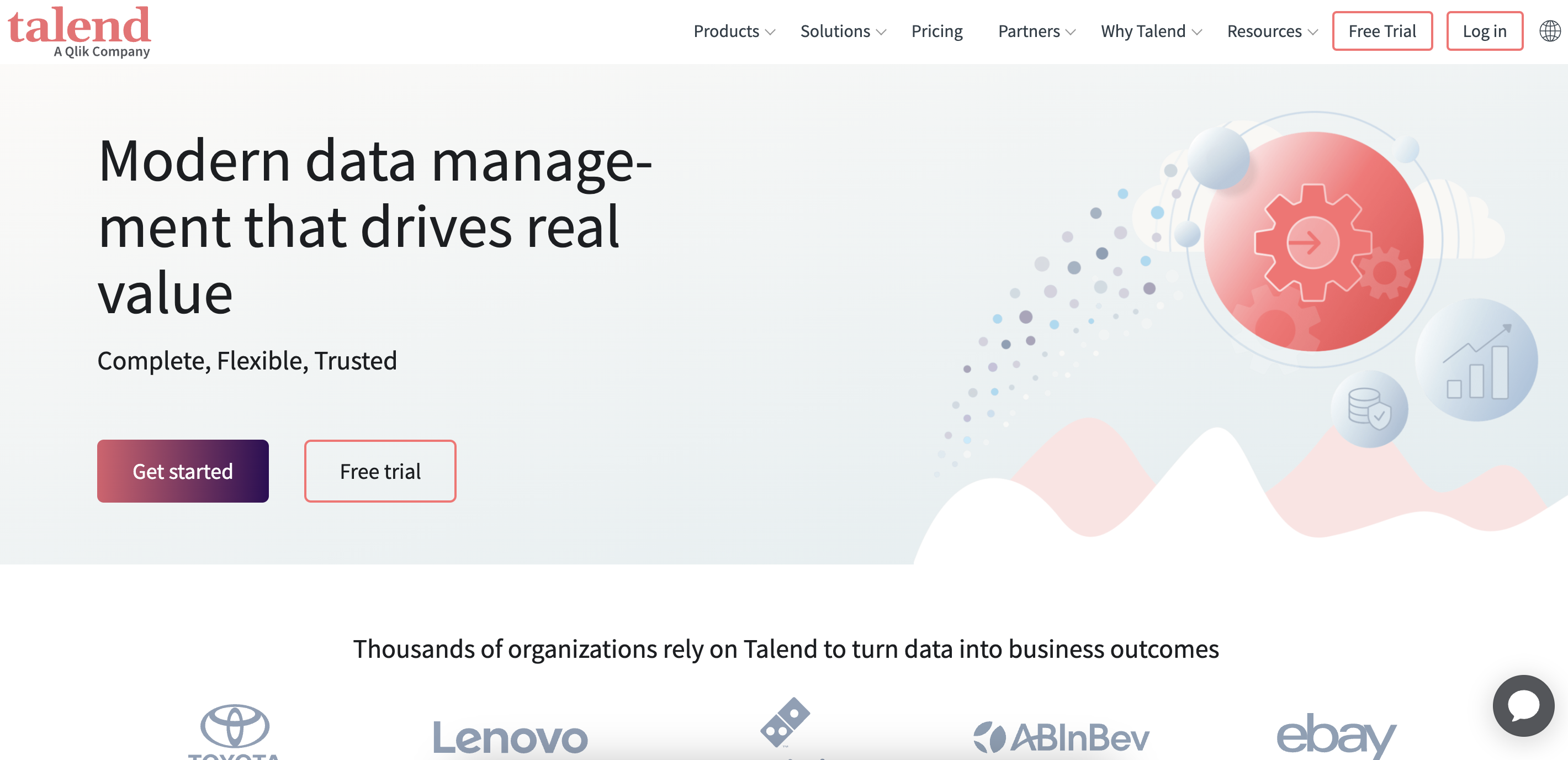Click the Get started button

point(183,471)
